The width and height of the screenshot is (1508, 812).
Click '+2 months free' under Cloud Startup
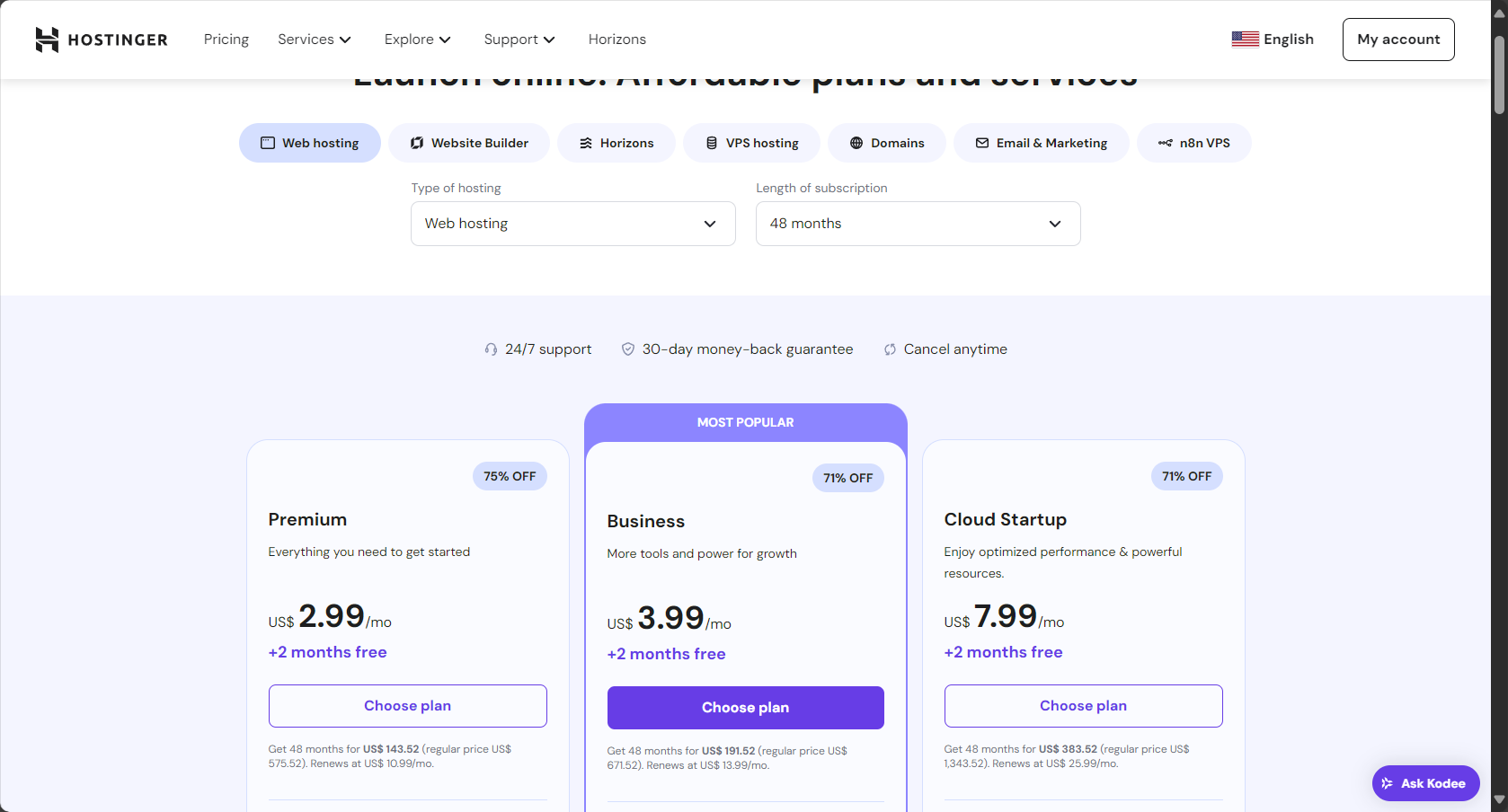[1004, 652]
